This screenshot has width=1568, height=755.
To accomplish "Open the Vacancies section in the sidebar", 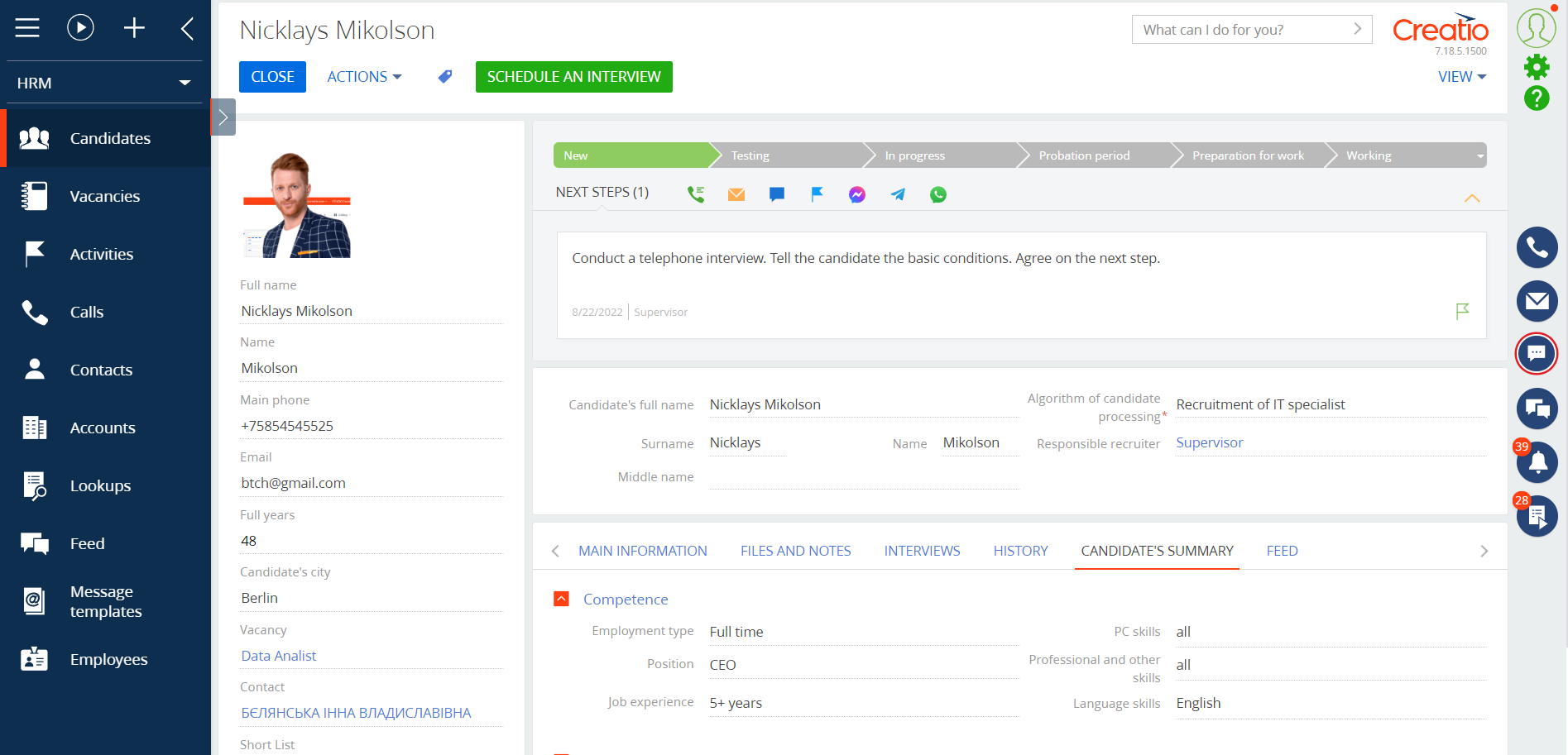I will click(104, 196).
